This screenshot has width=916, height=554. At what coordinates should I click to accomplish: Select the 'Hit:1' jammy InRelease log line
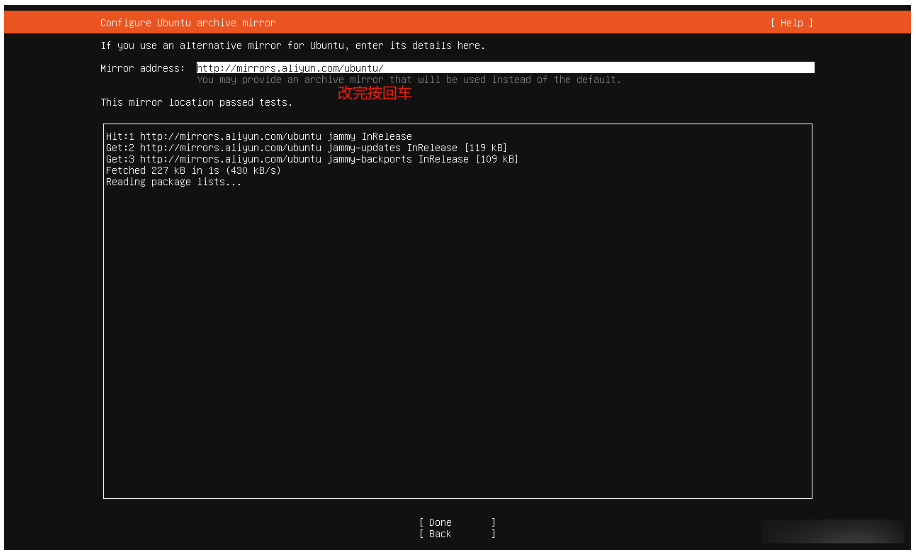(258, 137)
